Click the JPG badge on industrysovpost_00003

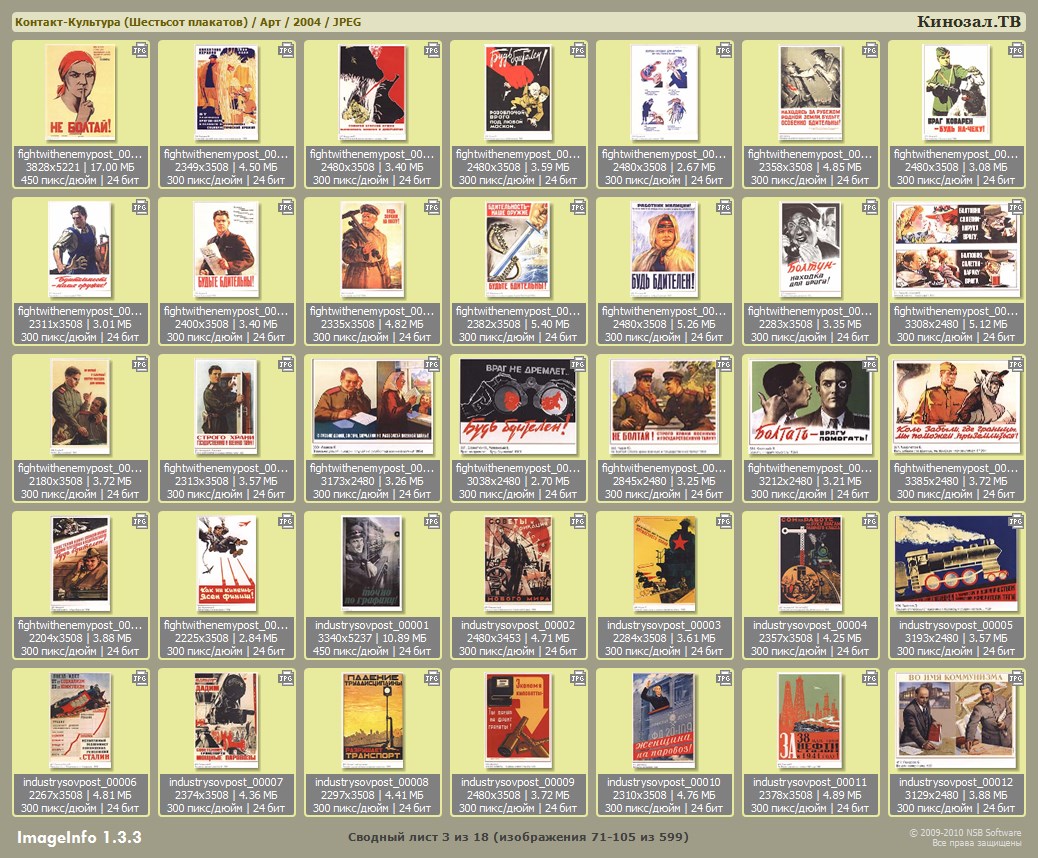(724, 522)
